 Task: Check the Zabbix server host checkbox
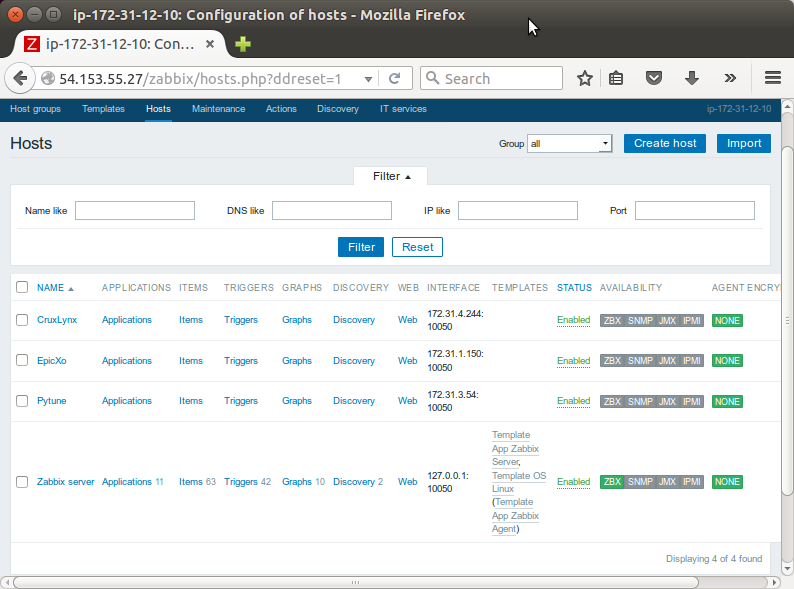[x=22, y=482]
